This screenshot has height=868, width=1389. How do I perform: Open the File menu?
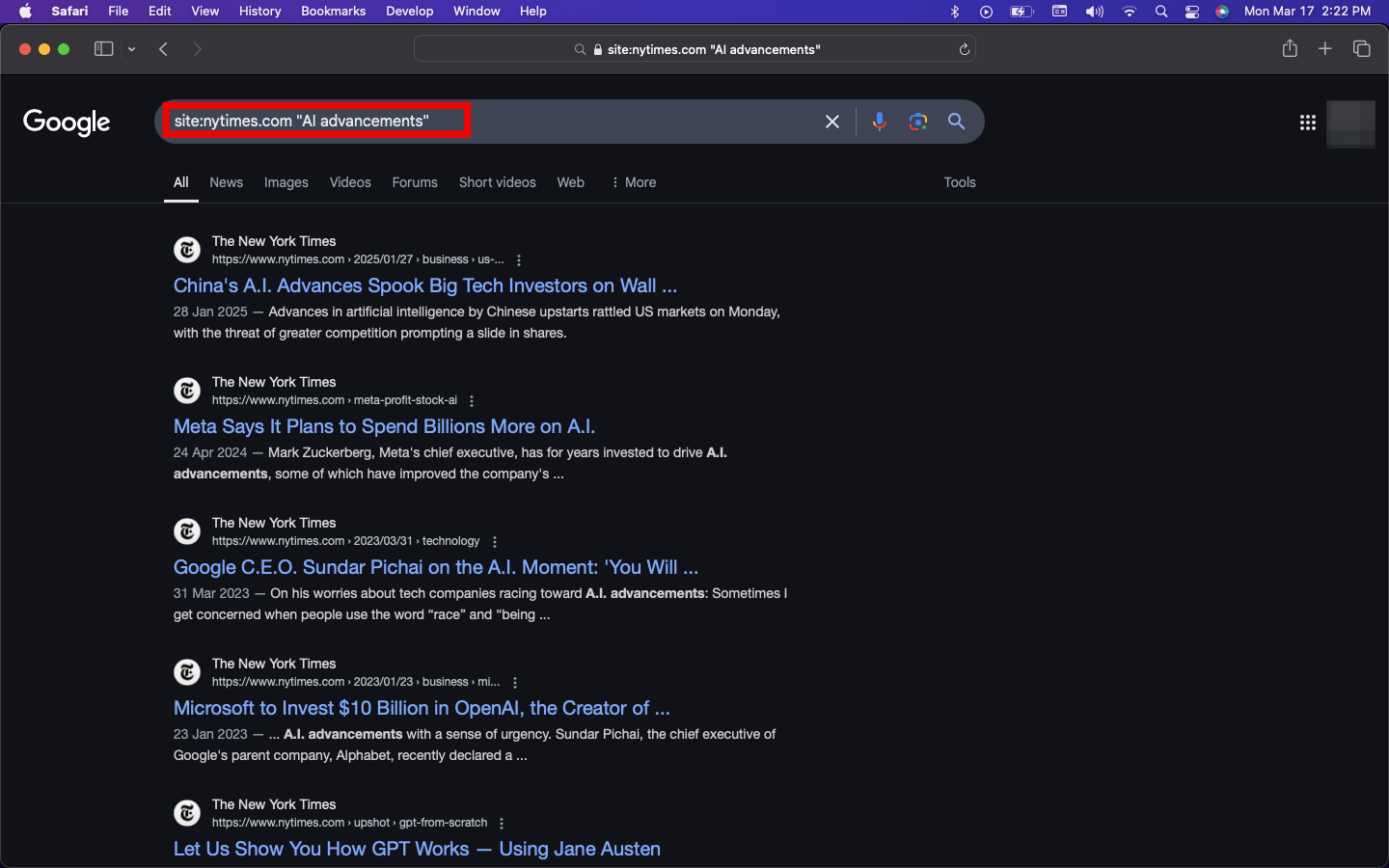click(x=119, y=11)
